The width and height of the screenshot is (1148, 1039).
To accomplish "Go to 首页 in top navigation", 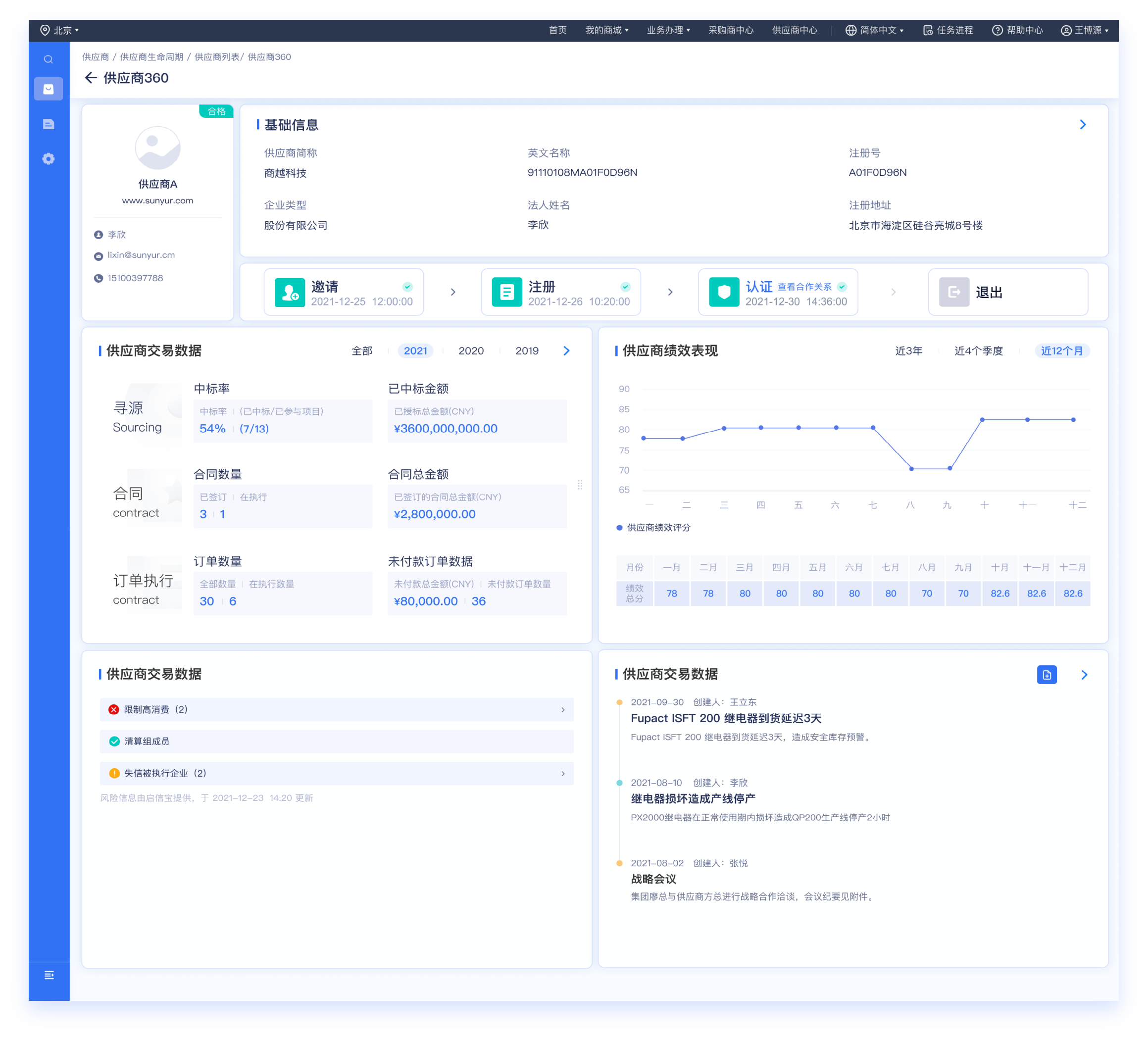I will point(557,30).
